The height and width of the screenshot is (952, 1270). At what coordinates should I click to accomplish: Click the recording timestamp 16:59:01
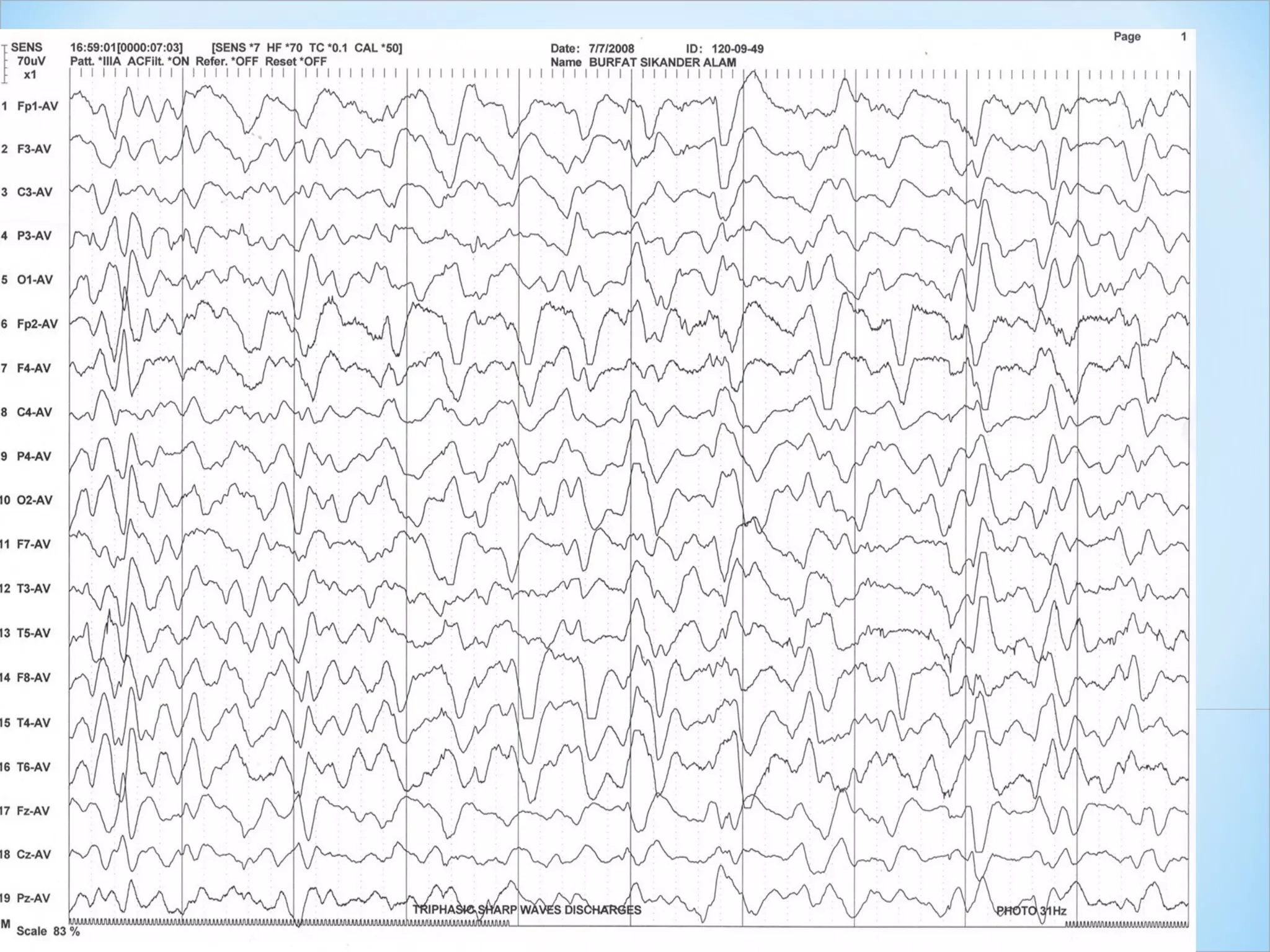coord(93,48)
